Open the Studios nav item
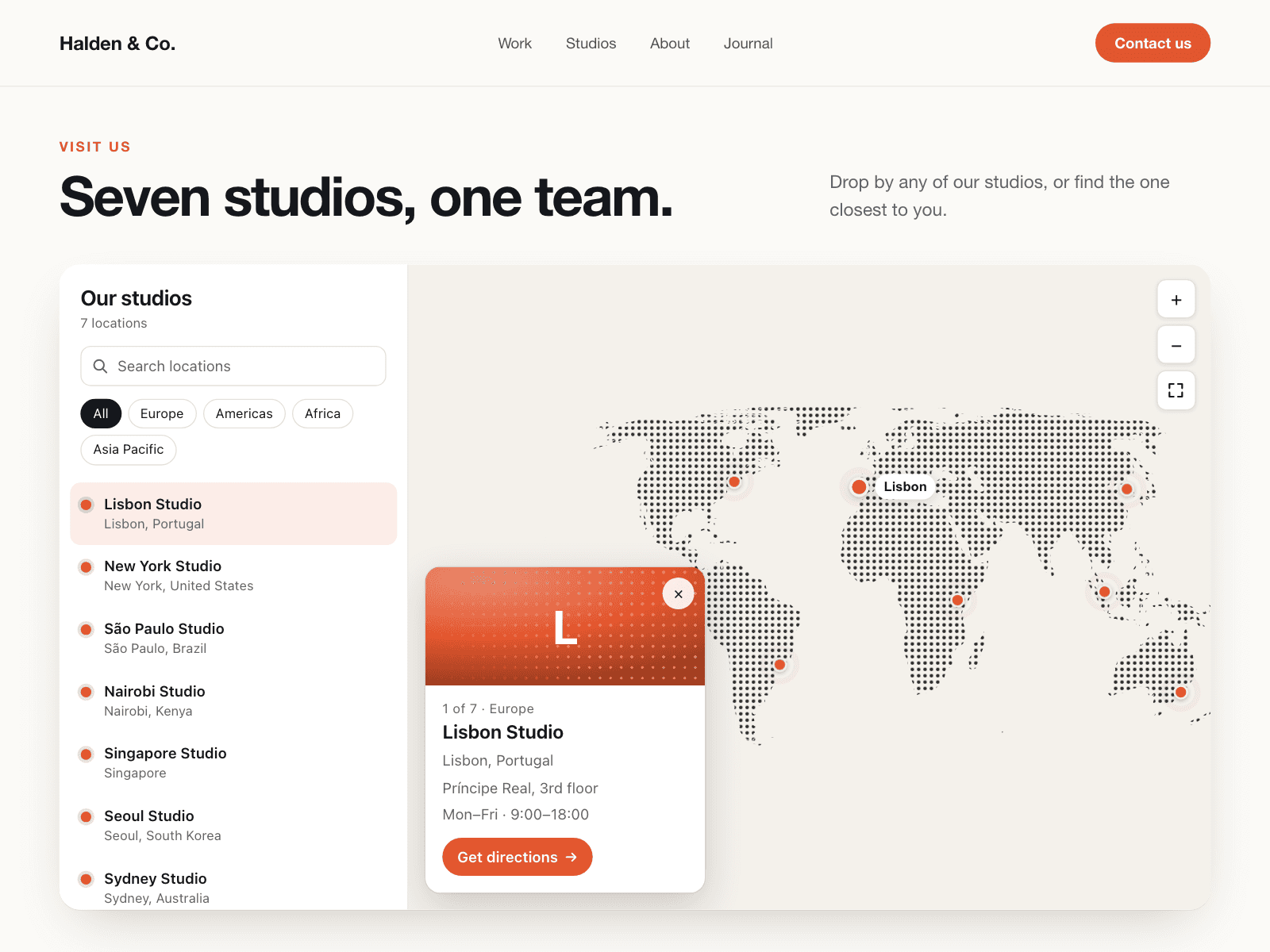 (x=591, y=44)
